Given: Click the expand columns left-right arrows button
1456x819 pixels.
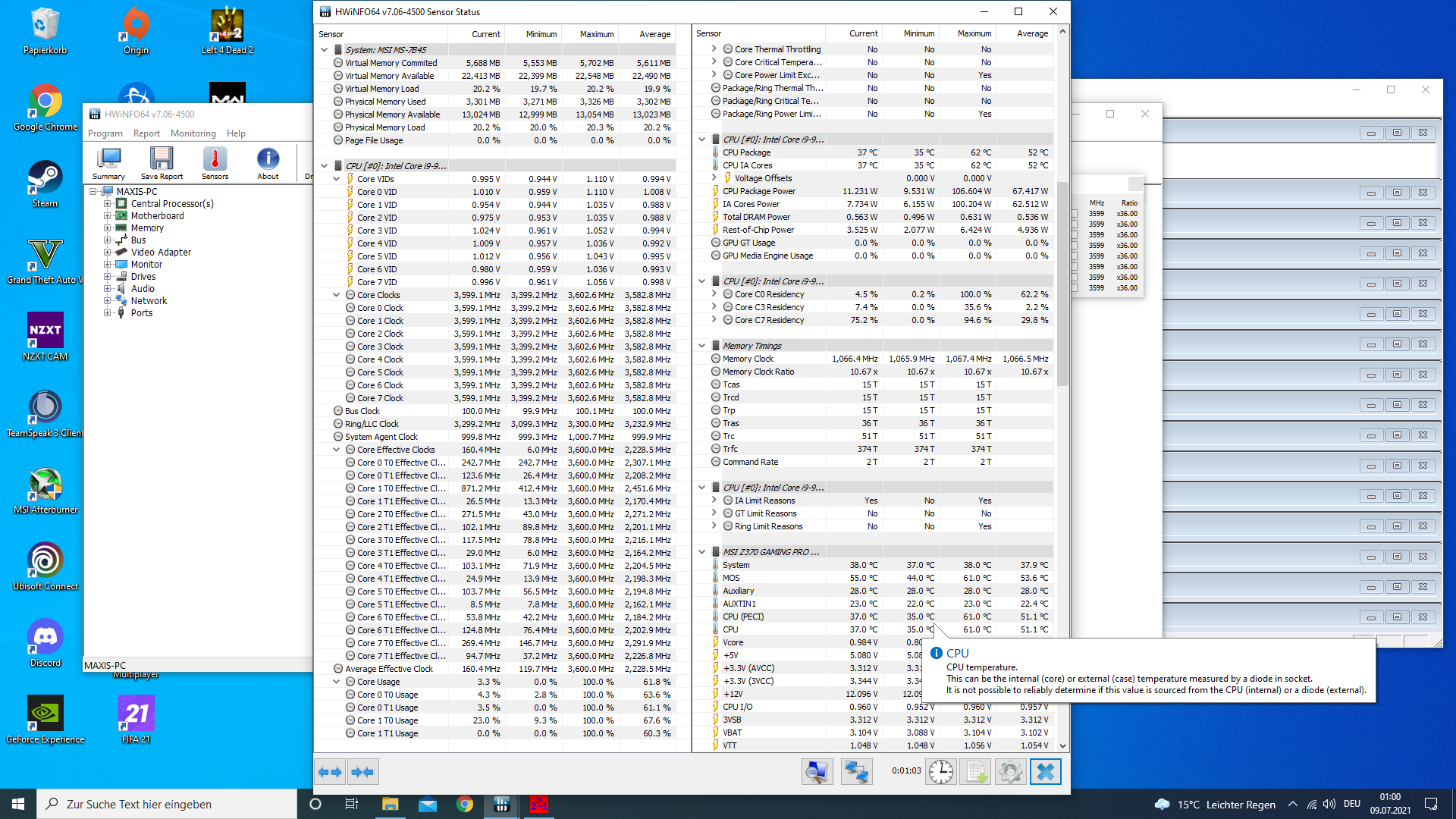Looking at the screenshot, I should coord(330,772).
